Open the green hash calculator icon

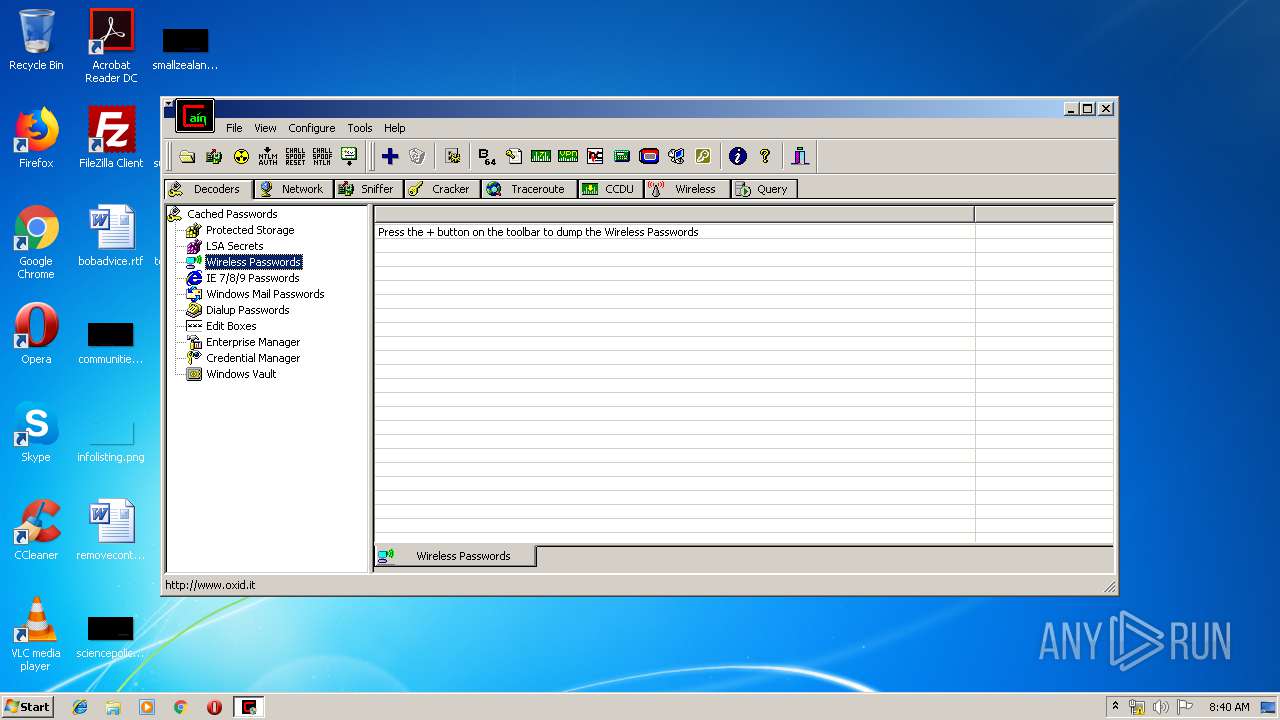622,156
